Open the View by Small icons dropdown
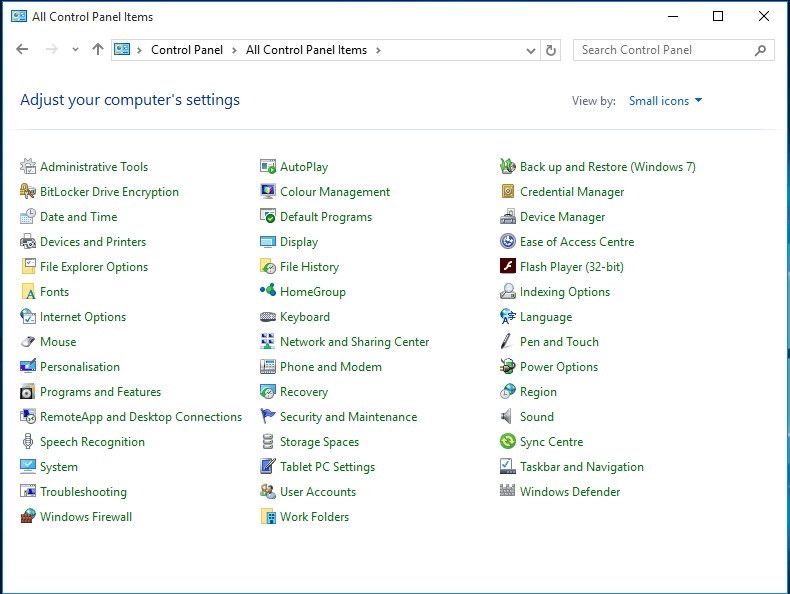 (x=665, y=101)
